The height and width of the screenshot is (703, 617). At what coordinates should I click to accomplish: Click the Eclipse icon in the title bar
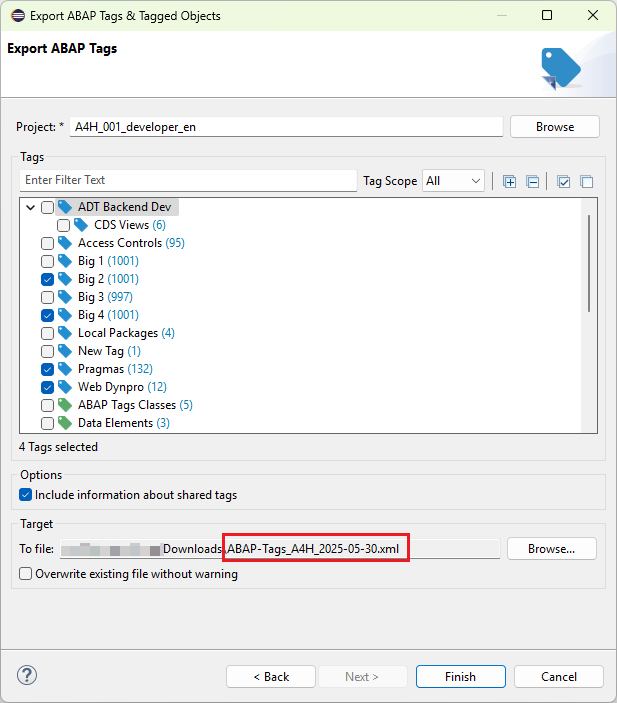(x=18, y=16)
